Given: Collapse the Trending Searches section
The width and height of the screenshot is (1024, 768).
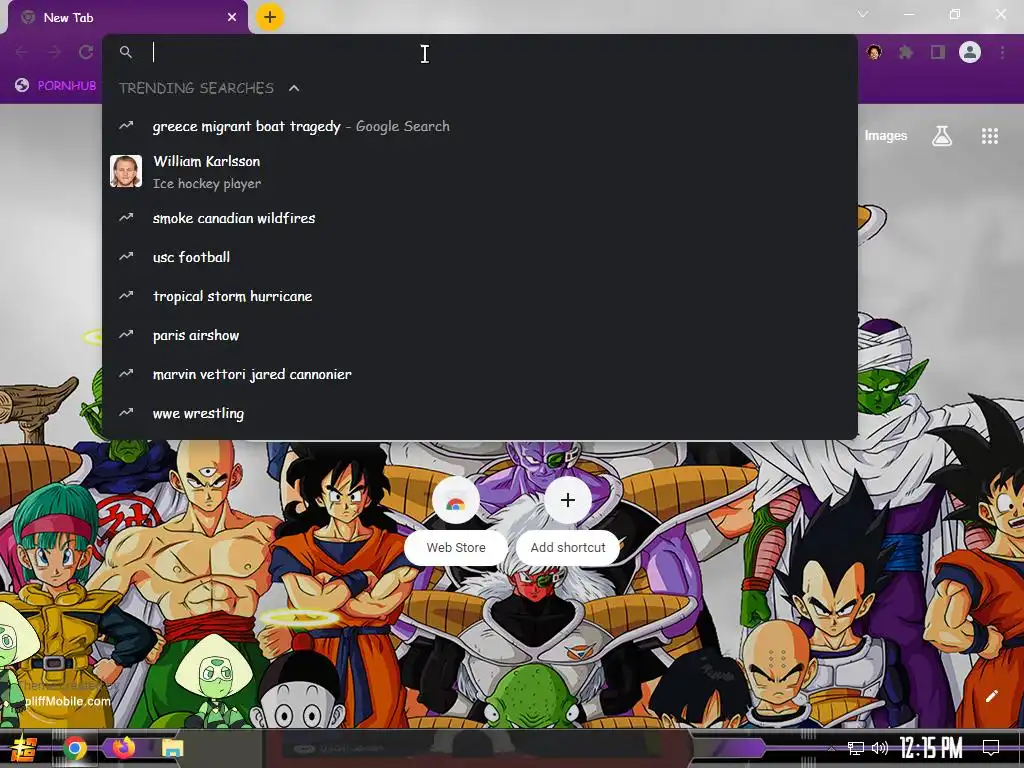Looking at the screenshot, I should click(x=294, y=88).
